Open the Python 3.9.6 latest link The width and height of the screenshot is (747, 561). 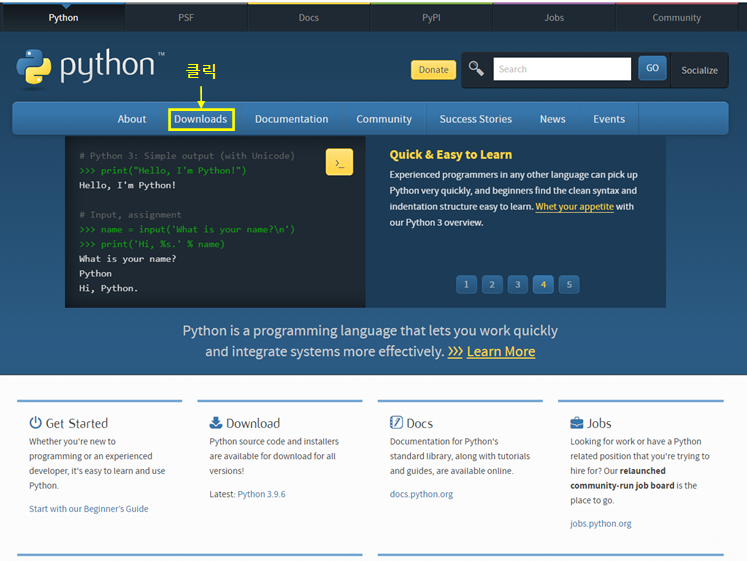[x=262, y=494]
